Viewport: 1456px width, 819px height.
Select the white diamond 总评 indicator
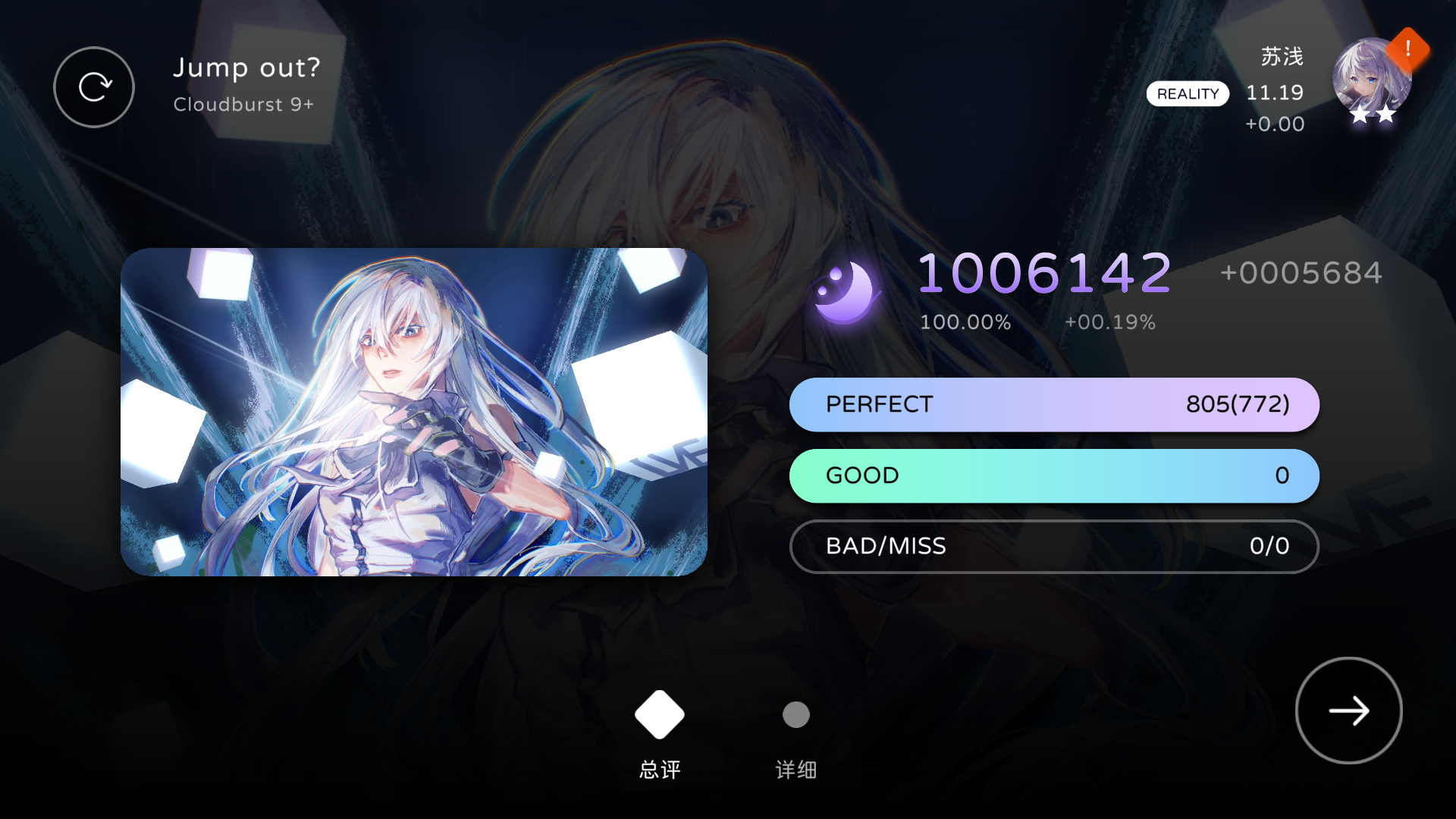click(x=660, y=714)
